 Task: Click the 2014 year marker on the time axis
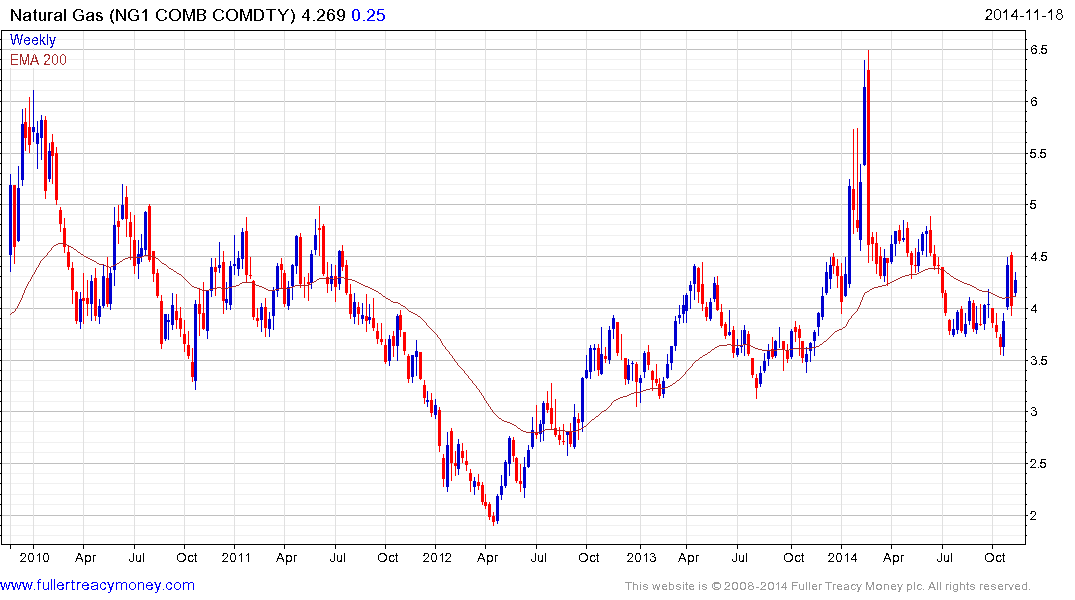coord(842,557)
